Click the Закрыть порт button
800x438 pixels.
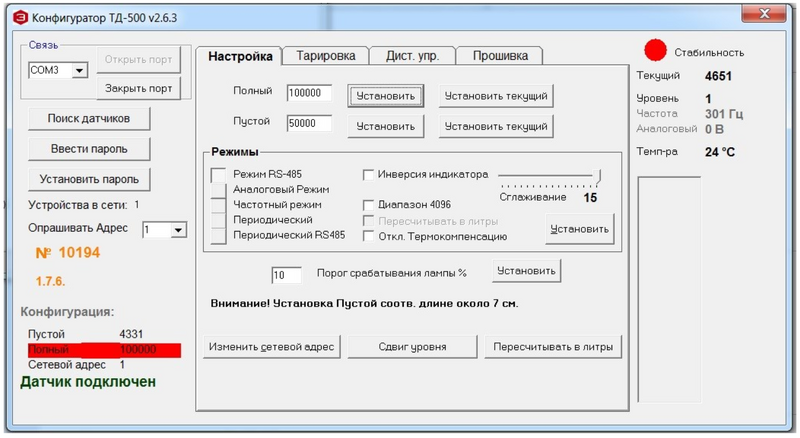(x=138, y=88)
